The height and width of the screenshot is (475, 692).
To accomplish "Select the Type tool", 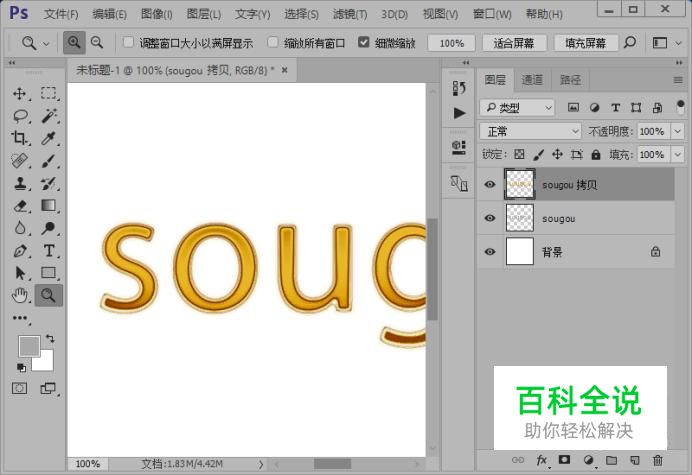I will [49, 251].
